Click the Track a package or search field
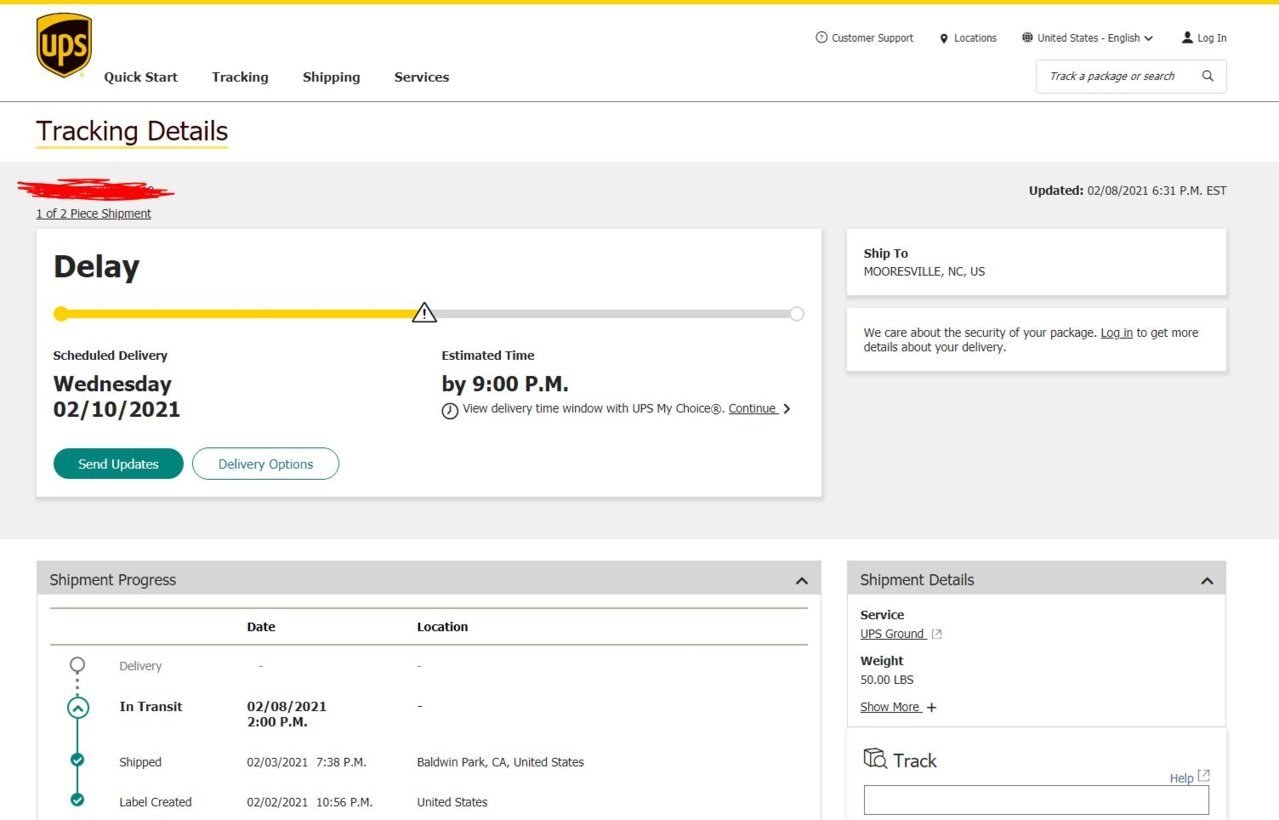1279x820 pixels. (1131, 76)
